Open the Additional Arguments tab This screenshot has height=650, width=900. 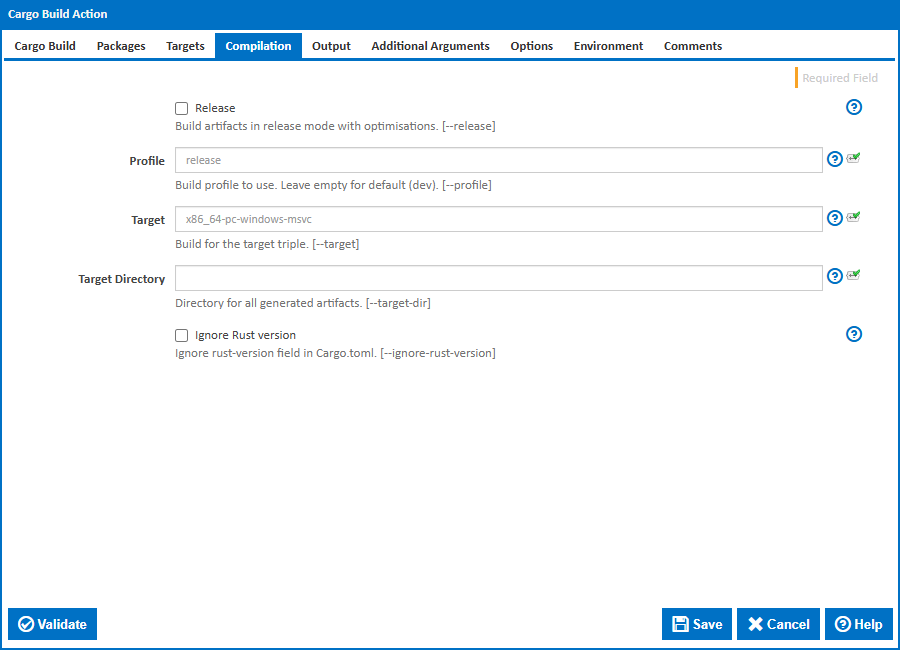coord(430,46)
